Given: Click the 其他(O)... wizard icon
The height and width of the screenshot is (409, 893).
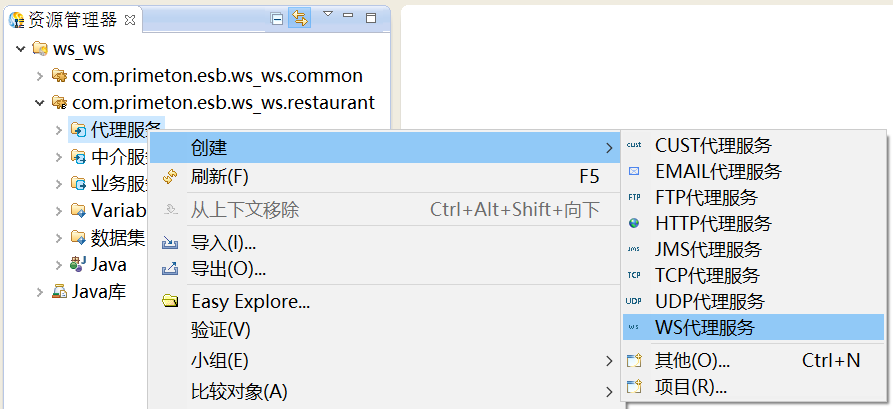Looking at the screenshot, I should pos(634,361).
